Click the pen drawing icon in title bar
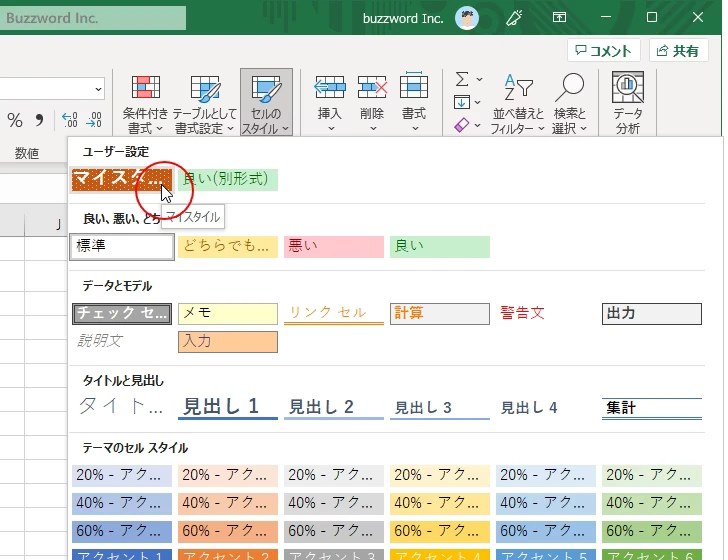 tap(514, 18)
